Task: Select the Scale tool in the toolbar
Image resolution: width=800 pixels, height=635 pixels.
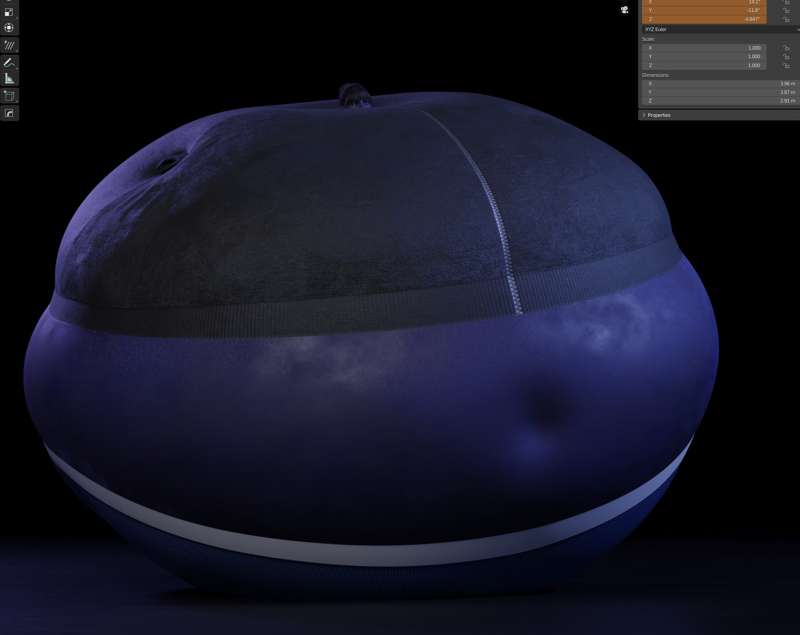Action: pos(9,12)
